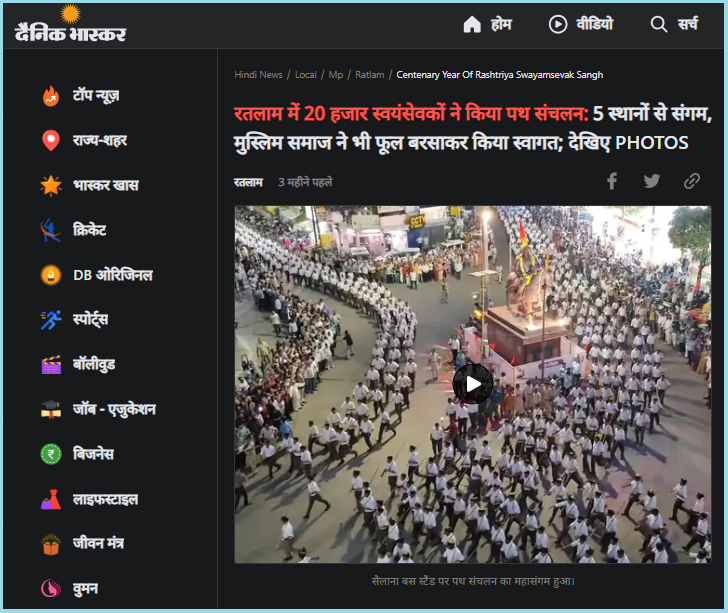
Task: Open the क्रिकेट sidebar icon
Action: [x=51, y=230]
